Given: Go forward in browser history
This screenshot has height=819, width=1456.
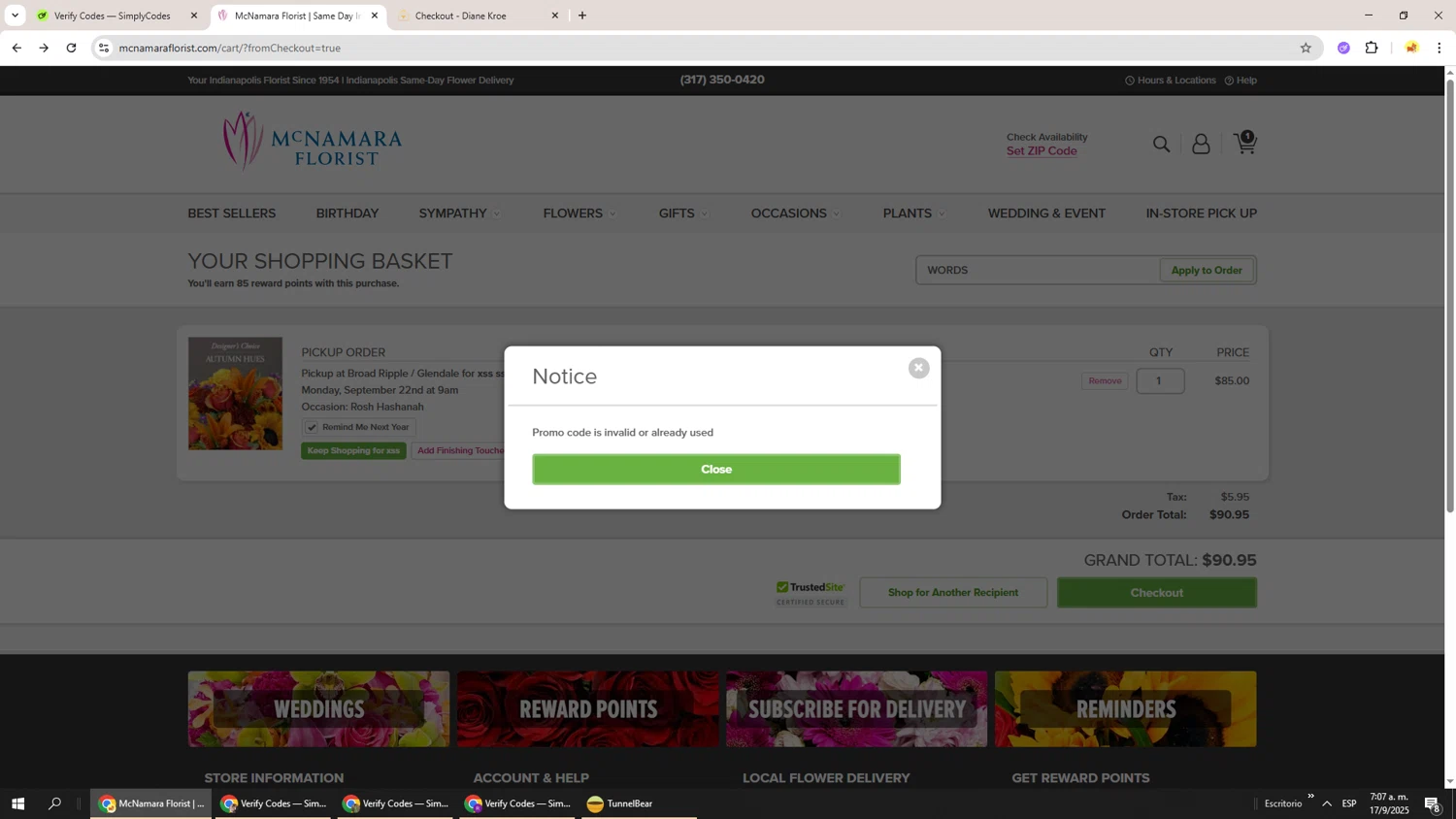Looking at the screenshot, I should pyautogui.click(x=44, y=48).
